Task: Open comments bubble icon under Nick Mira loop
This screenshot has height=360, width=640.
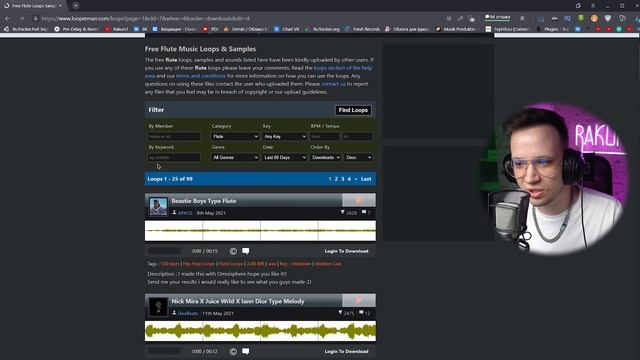Action: pyautogui.click(x=246, y=351)
